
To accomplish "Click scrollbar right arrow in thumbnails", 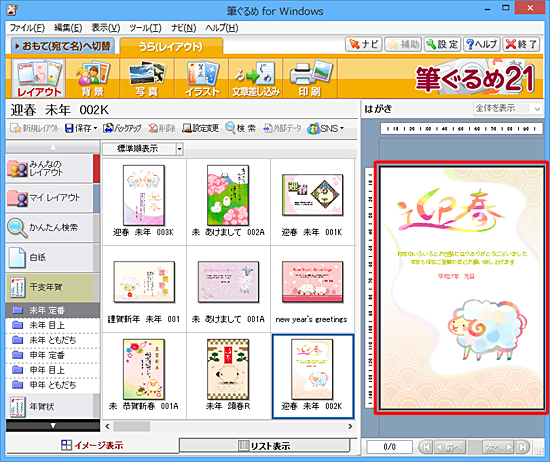I will click(x=350, y=426).
